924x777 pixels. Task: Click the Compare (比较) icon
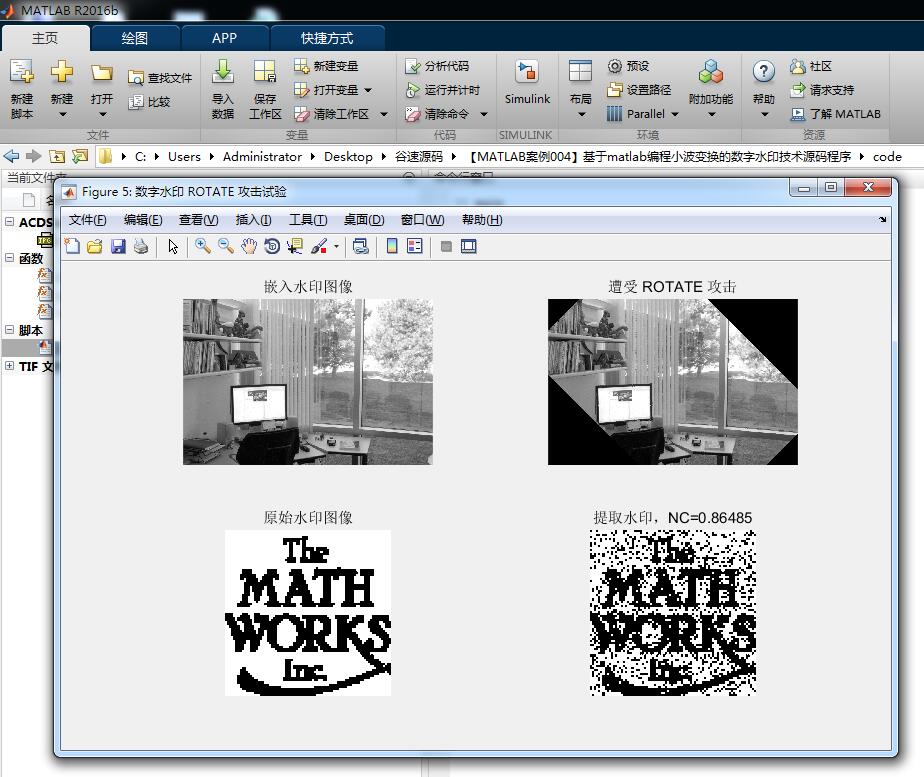click(x=136, y=102)
